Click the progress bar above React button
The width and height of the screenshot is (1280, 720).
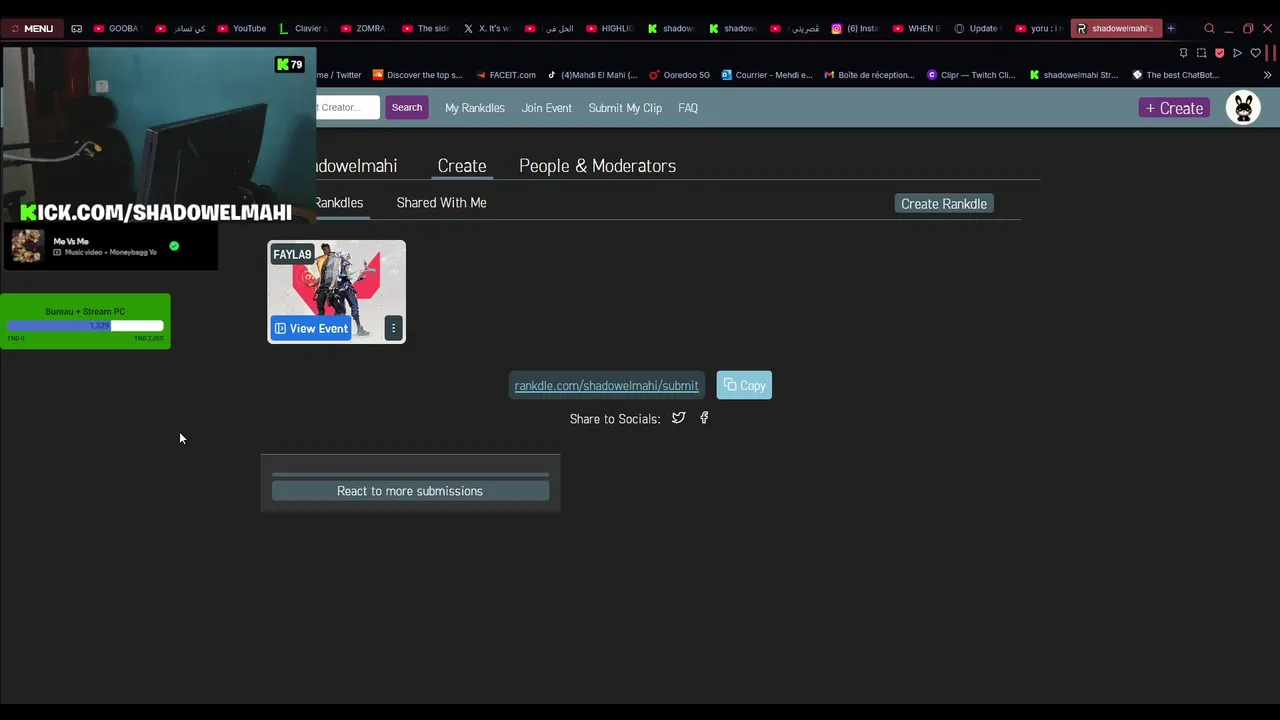pyautogui.click(x=410, y=474)
